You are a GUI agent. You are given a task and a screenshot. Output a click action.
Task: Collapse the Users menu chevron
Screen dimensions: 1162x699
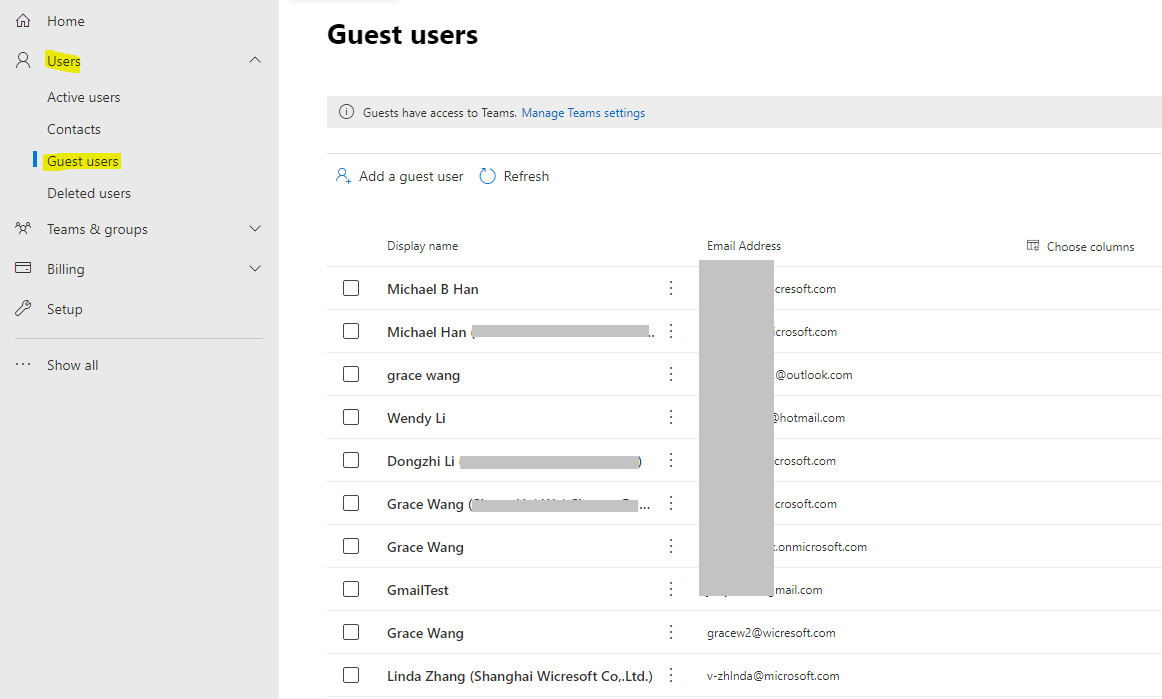(255, 60)
